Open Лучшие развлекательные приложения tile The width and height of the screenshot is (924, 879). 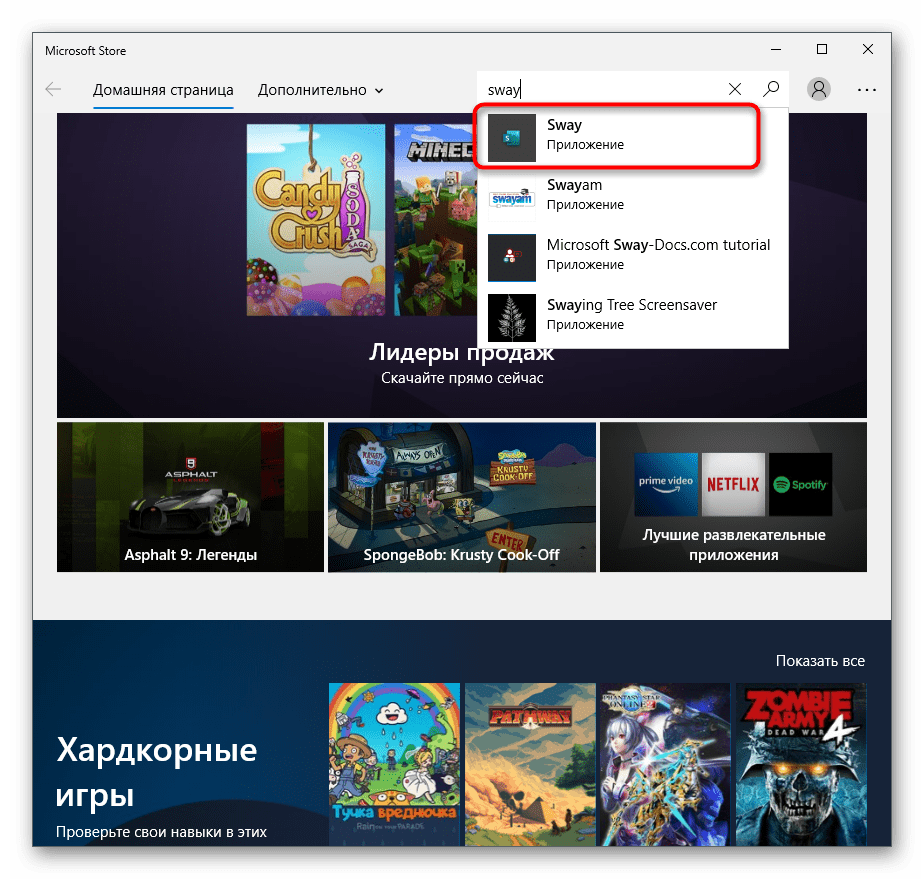point(733,497)
